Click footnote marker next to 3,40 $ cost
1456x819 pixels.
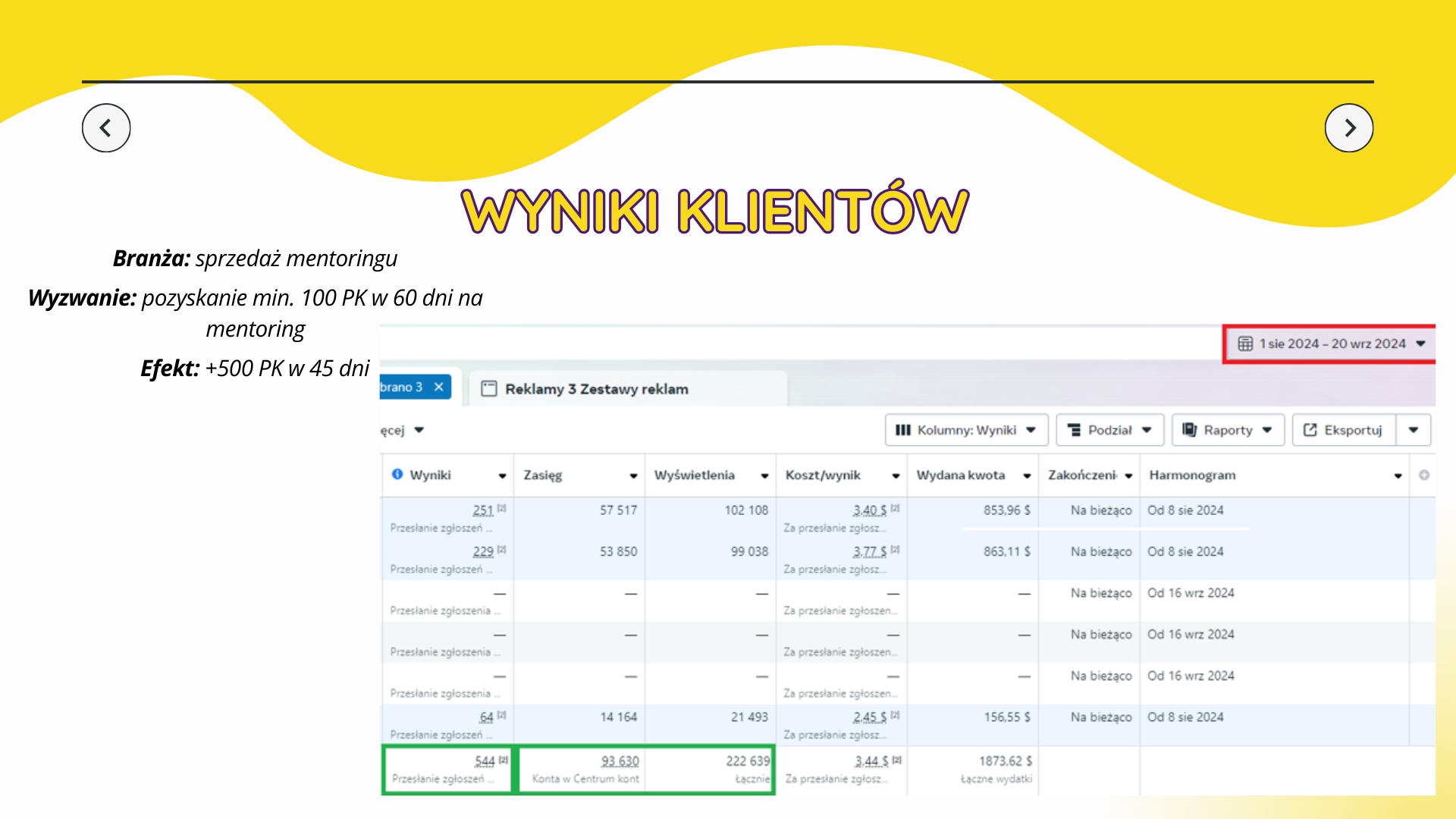(x=896, y=508)
